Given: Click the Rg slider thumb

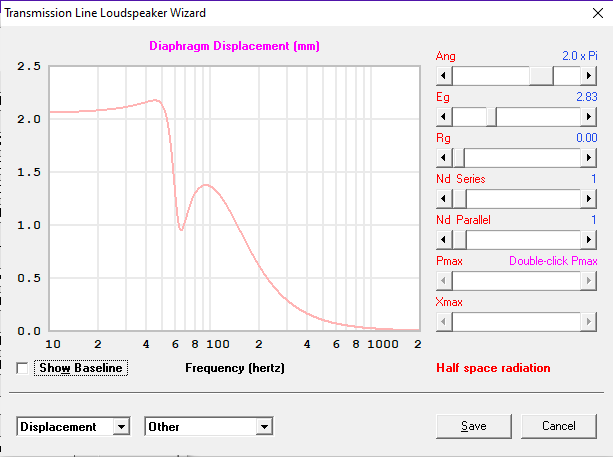Looking at the screenshot, I should coord(459,158).
